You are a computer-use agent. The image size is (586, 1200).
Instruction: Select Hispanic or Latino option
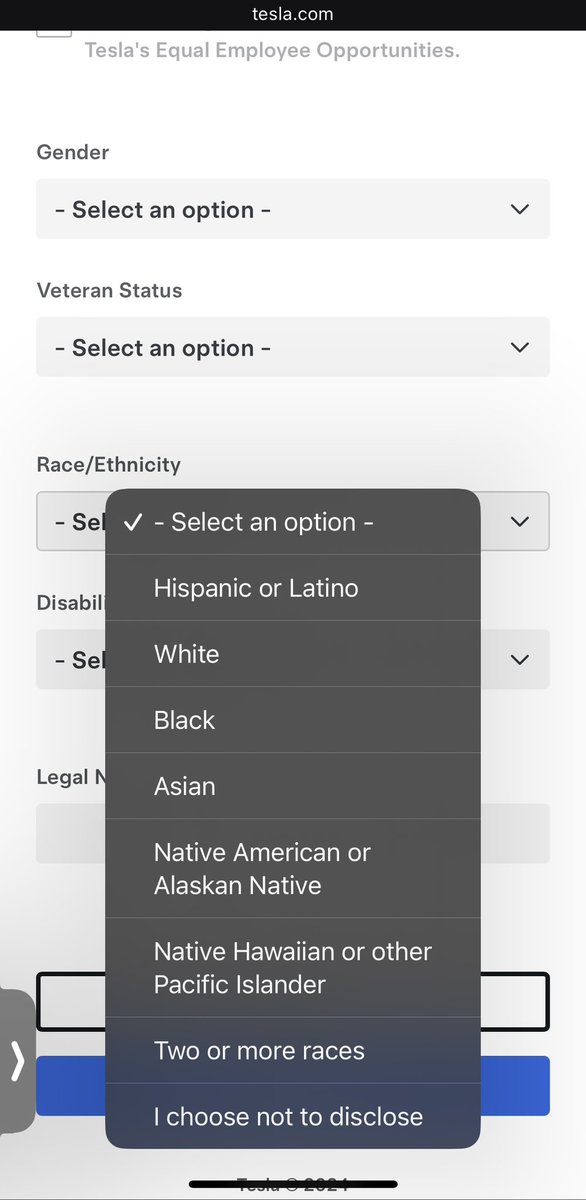click(x=293, y=588)
